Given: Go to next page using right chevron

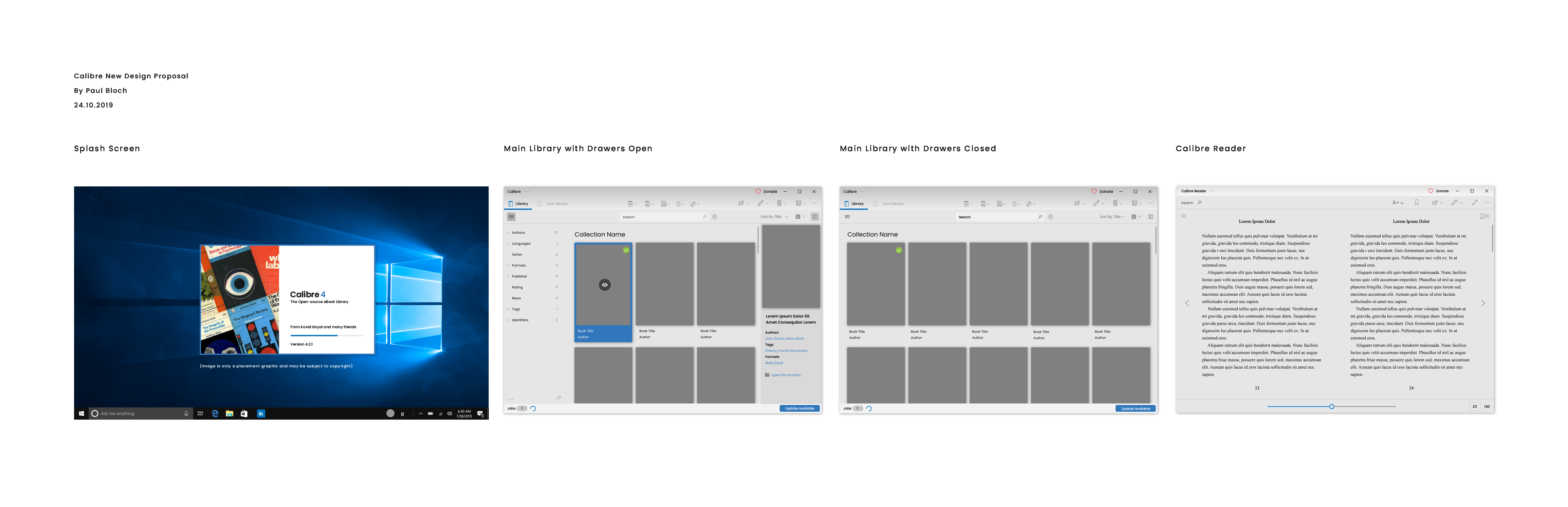Looking at the screenshot, I should (1483, 303).
